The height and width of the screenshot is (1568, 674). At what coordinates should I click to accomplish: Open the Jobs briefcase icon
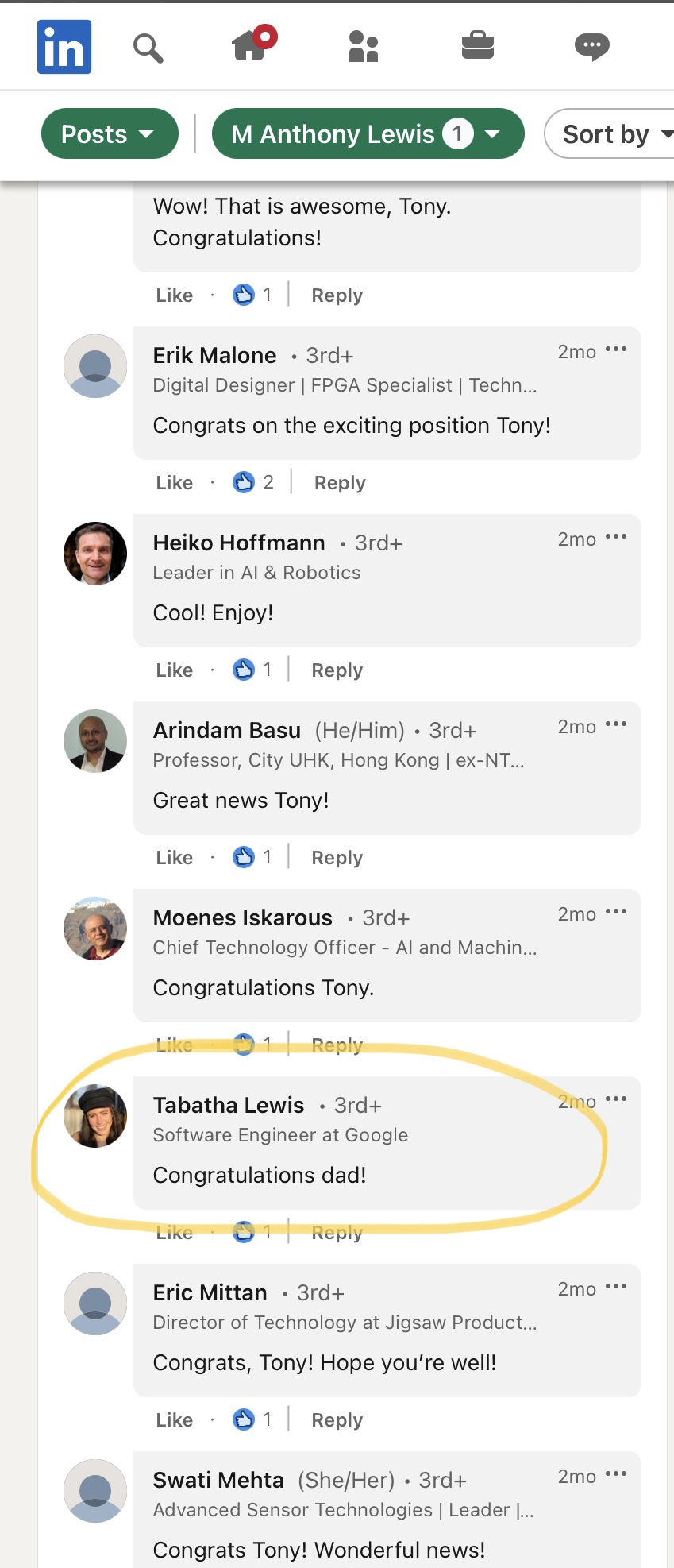tap(478, 45)
